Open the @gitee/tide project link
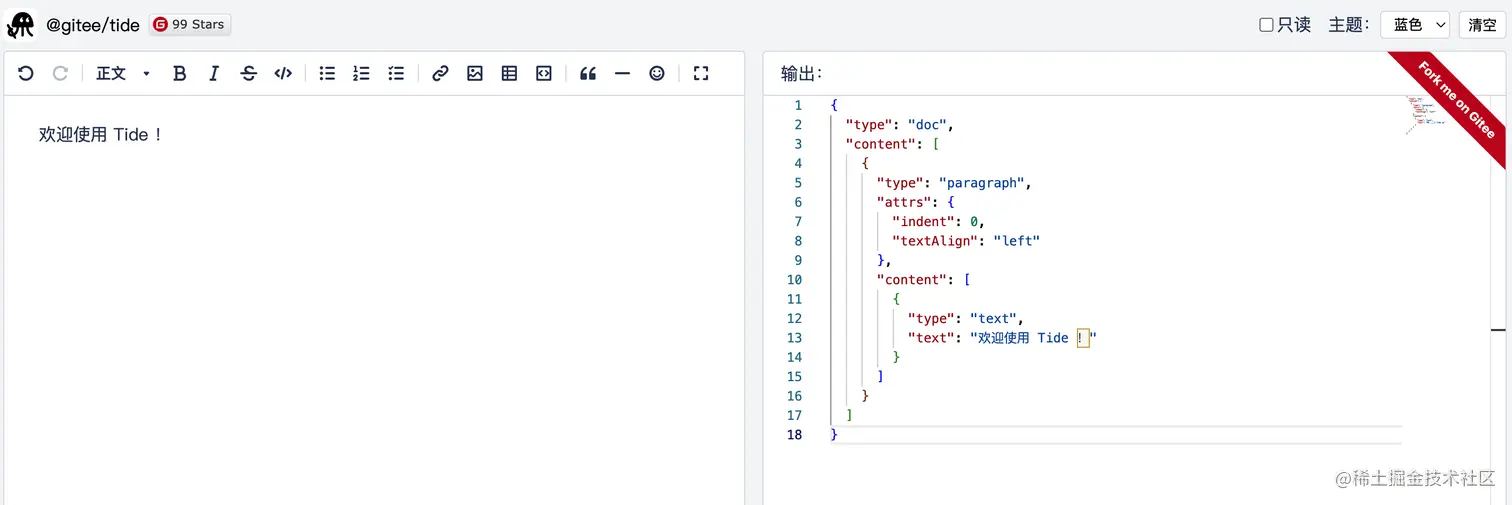This screenshot has width=1512, height=505. click(93, 25)
